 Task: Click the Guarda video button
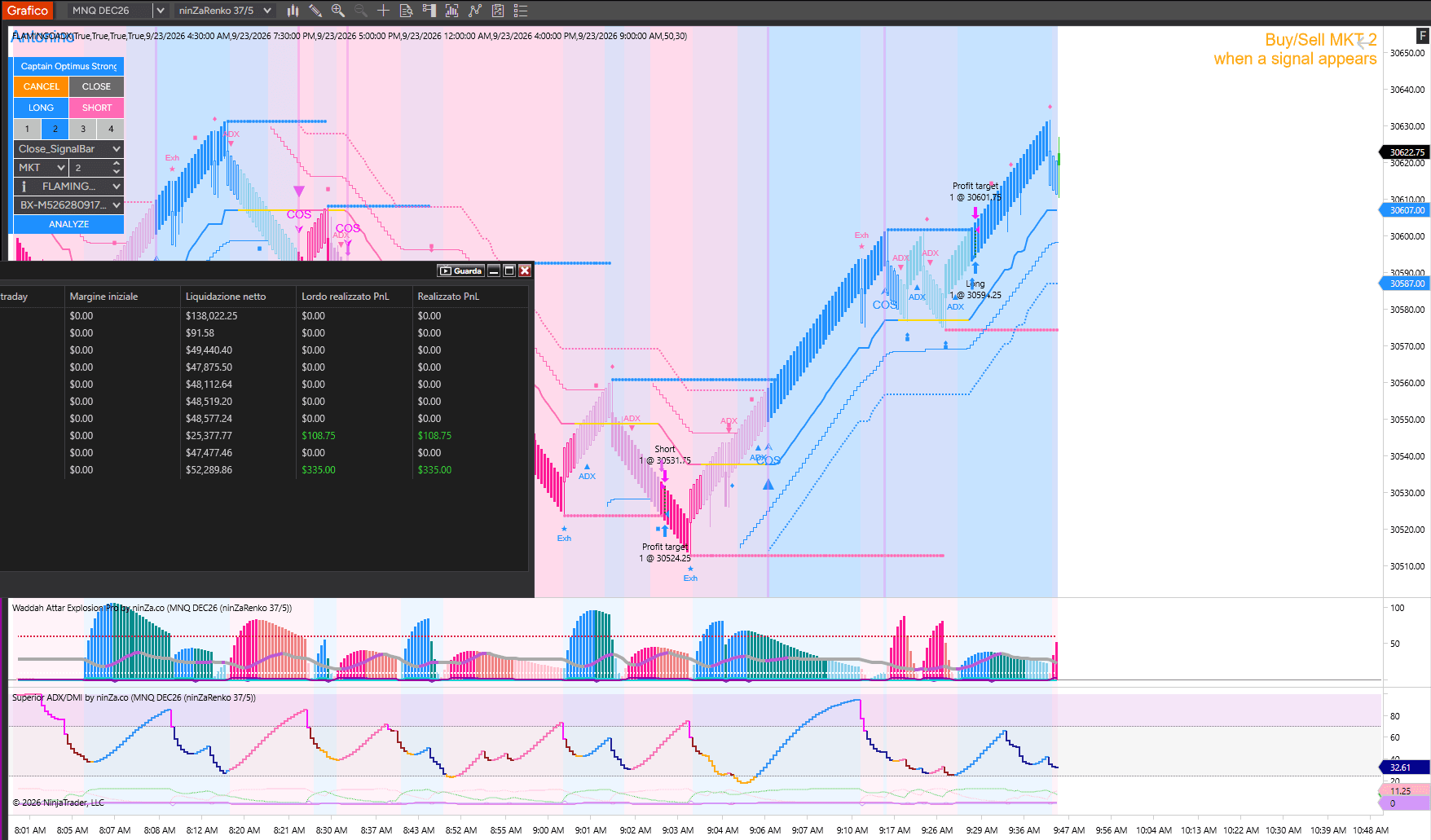pos(461,270)
